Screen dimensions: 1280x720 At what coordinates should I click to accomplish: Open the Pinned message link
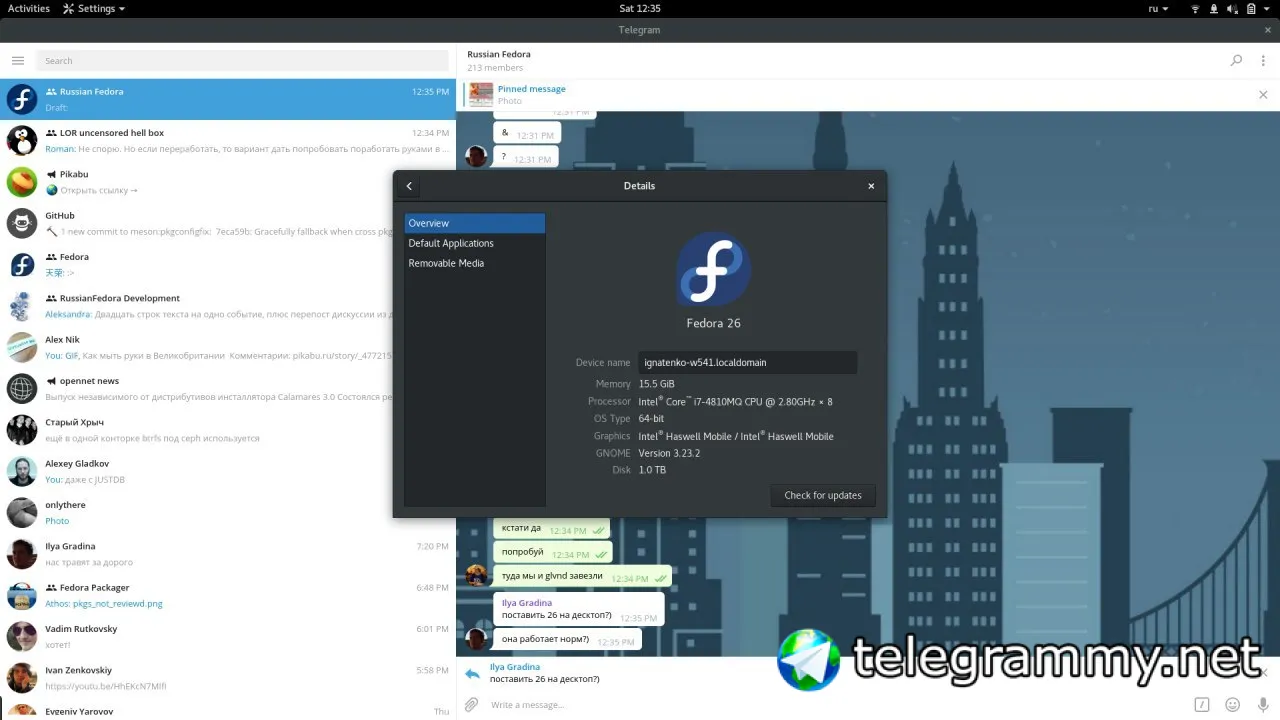click(532, 89)
